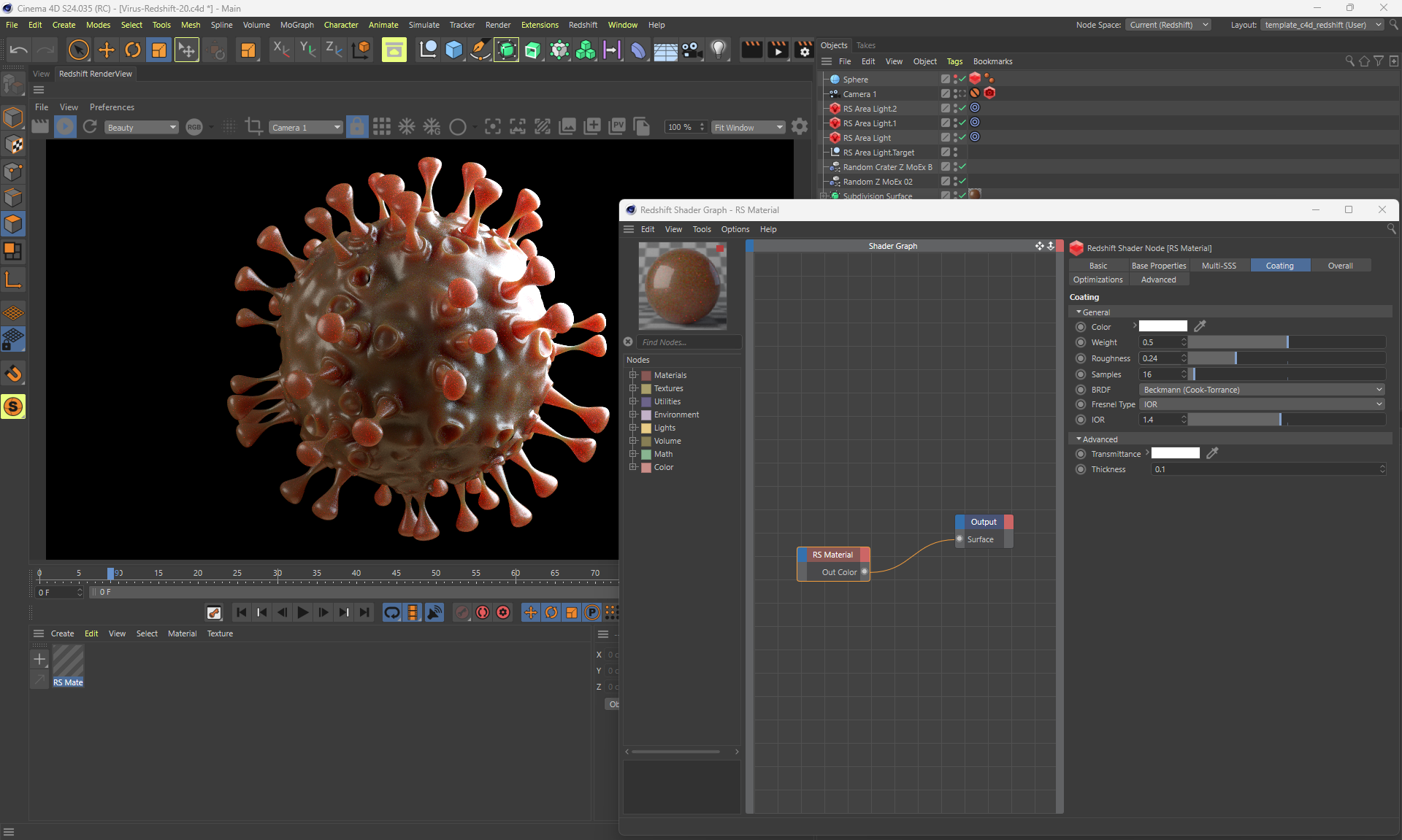Click the Cube primitive icon
This screenshot has height=840, width=1402.
tap(453, 50)
